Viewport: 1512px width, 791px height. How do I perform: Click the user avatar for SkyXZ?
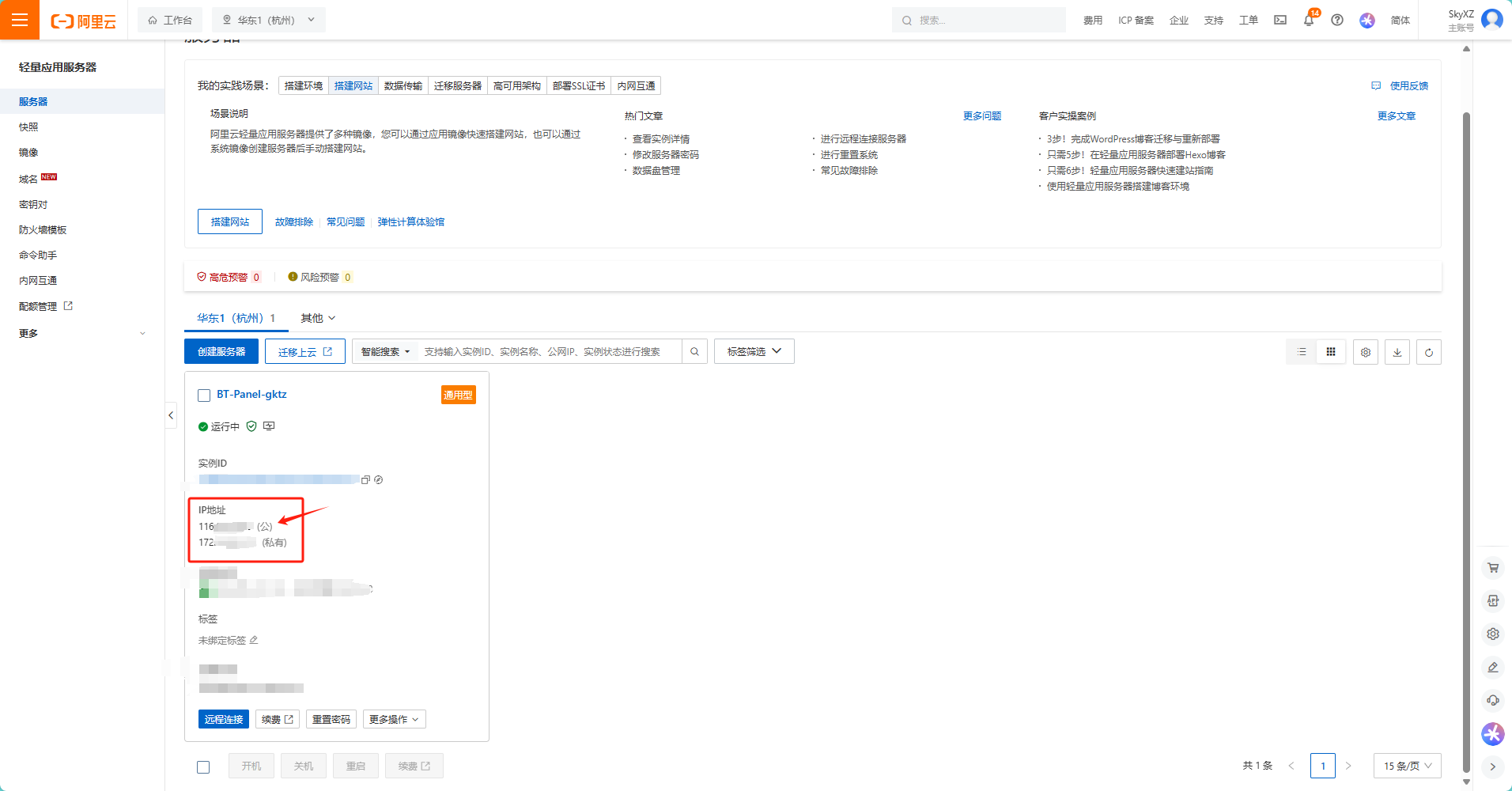click(x=1492, y=19)
